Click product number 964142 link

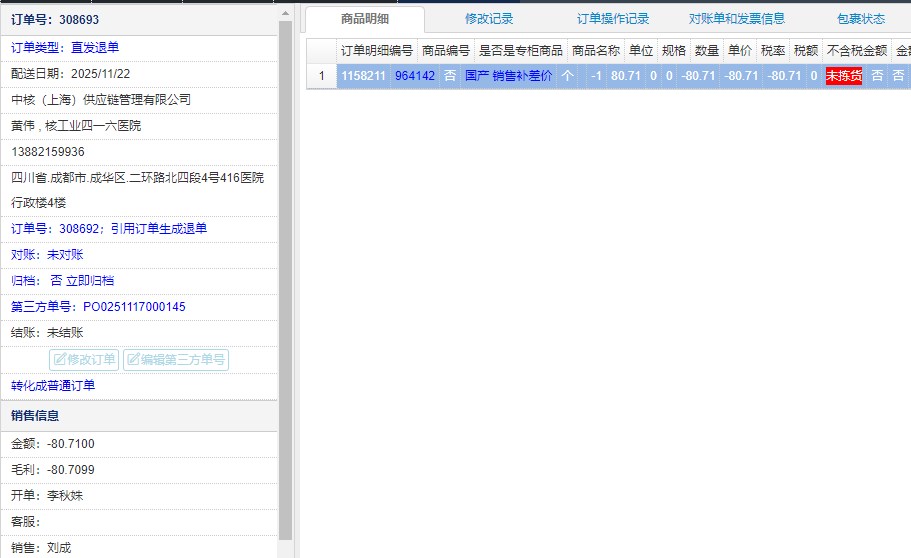point(415,76)
